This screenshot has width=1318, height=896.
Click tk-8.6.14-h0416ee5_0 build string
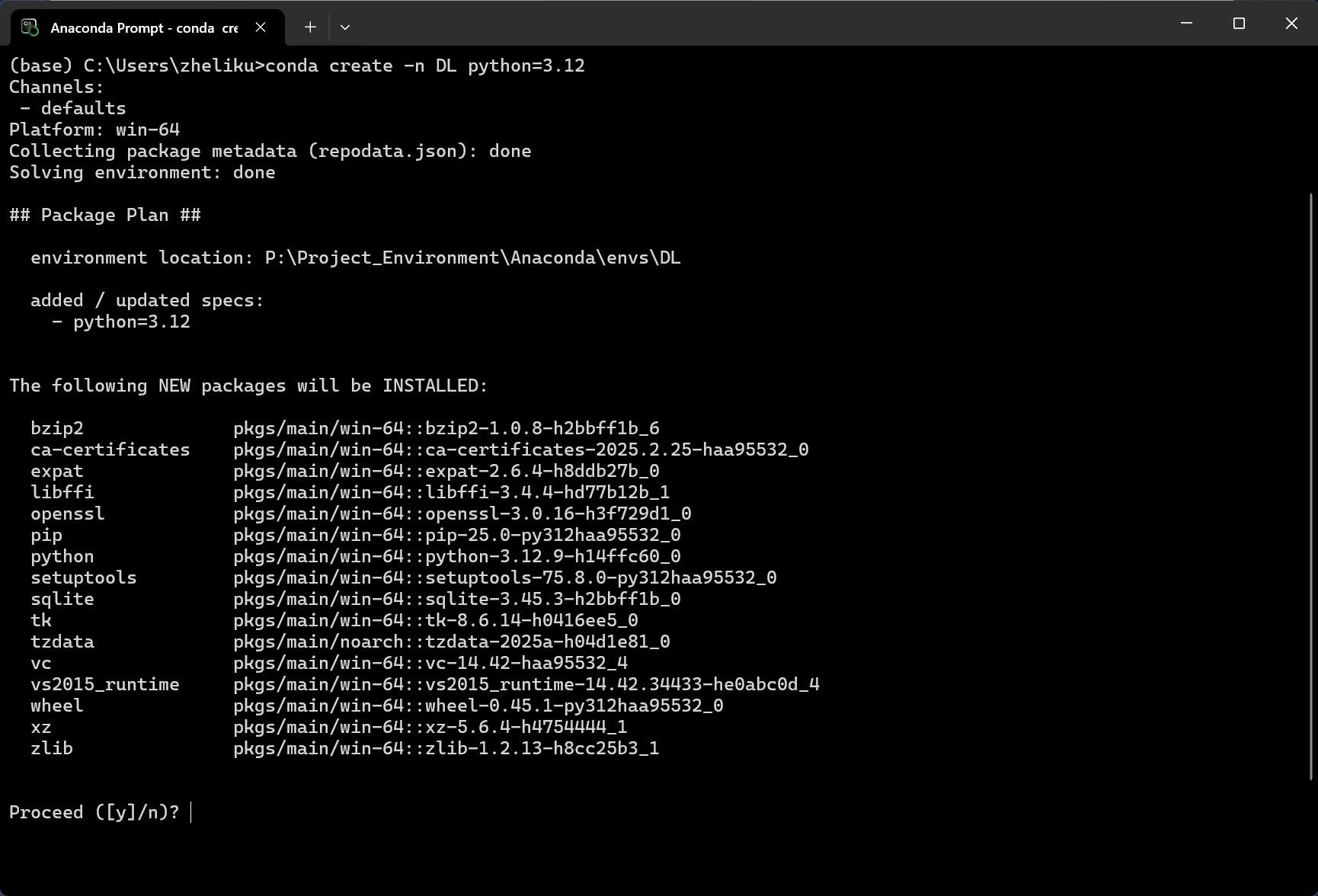point(532,620)
